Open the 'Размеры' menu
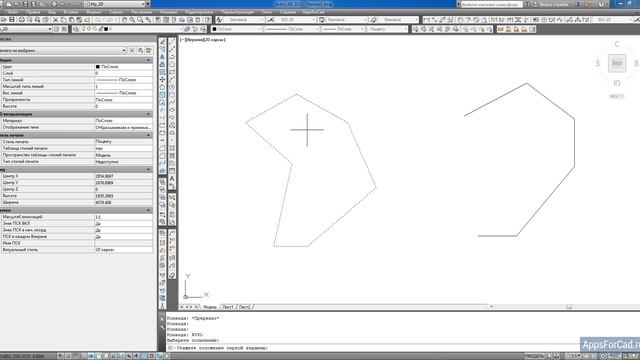Viewport: 640px width, 360px height. 169,12
